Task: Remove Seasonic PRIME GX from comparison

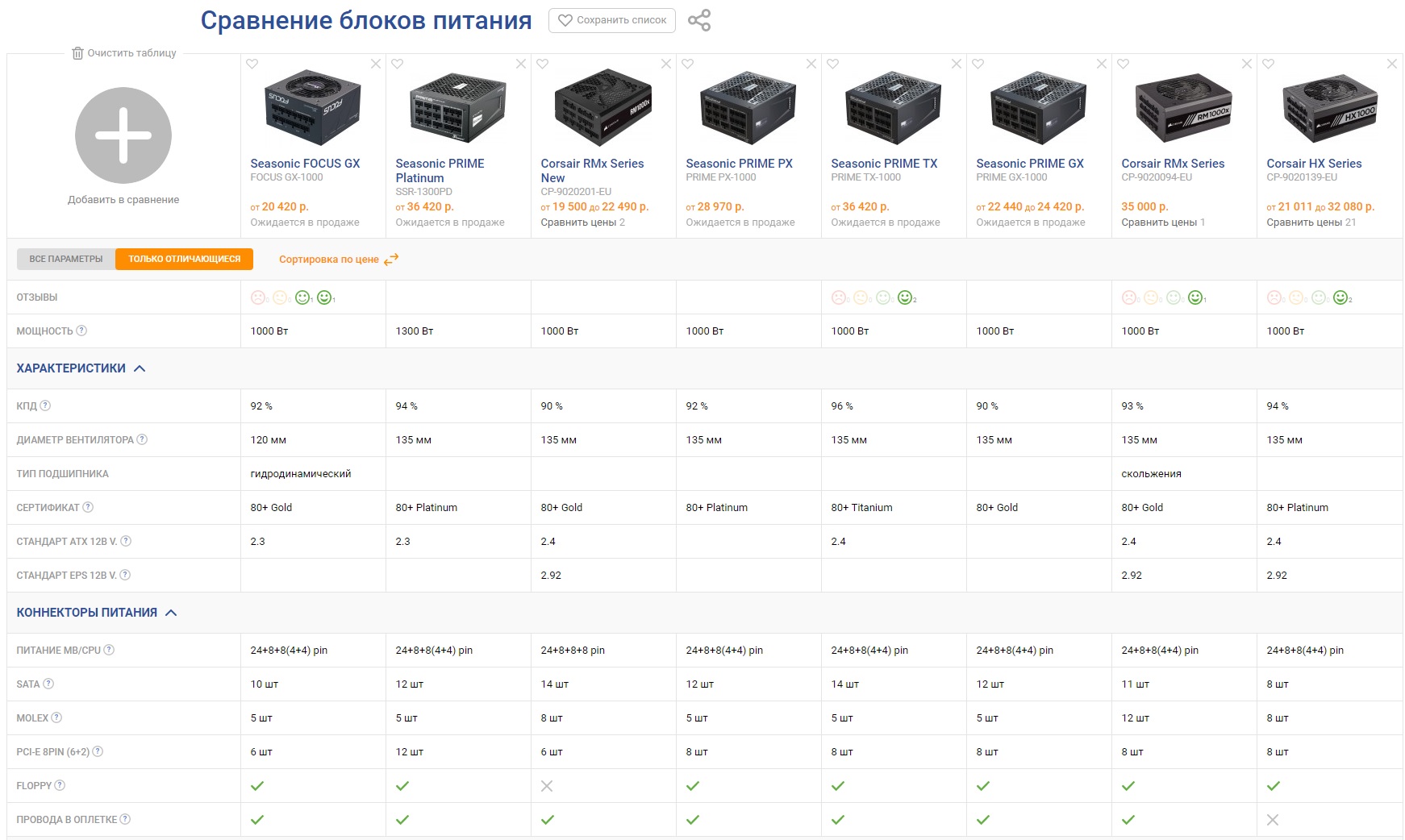Action: [x=1102, y=64]
